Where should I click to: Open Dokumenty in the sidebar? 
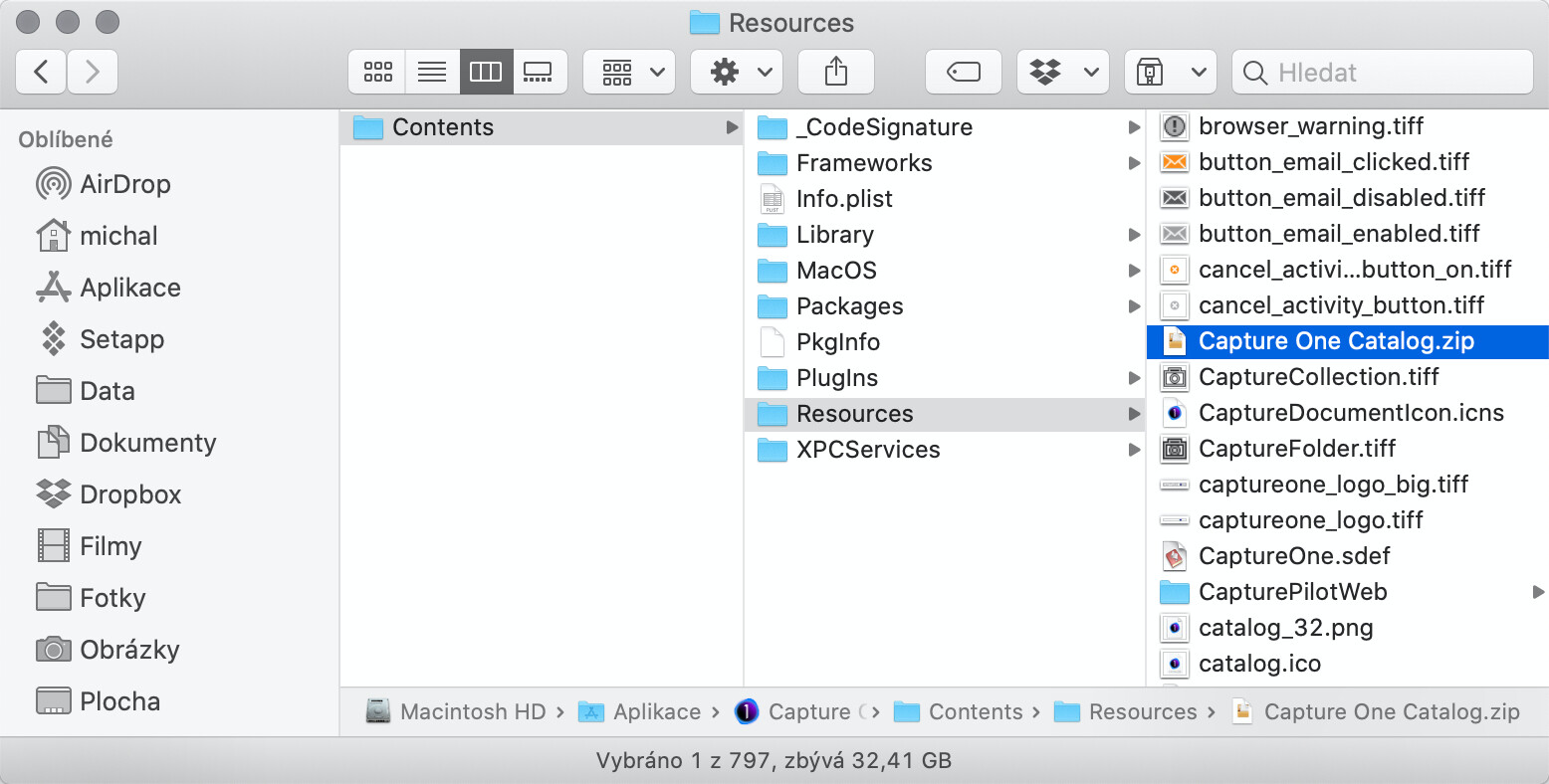coord(126,443)
